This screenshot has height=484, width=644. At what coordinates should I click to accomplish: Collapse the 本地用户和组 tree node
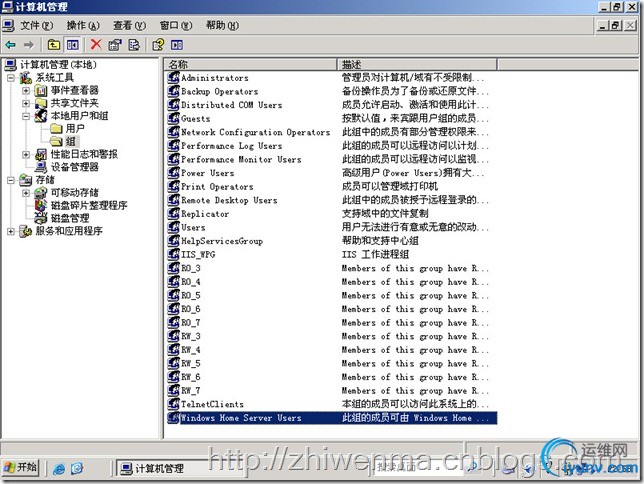(x=26, y=116)
